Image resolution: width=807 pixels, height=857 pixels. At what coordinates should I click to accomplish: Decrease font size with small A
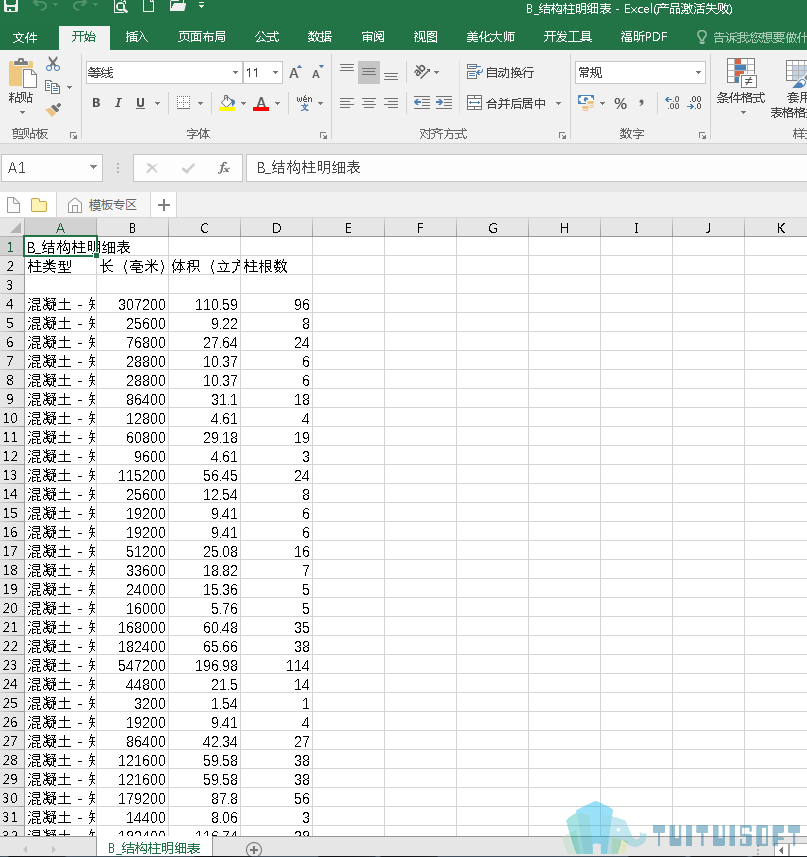[x=317, y=72]
